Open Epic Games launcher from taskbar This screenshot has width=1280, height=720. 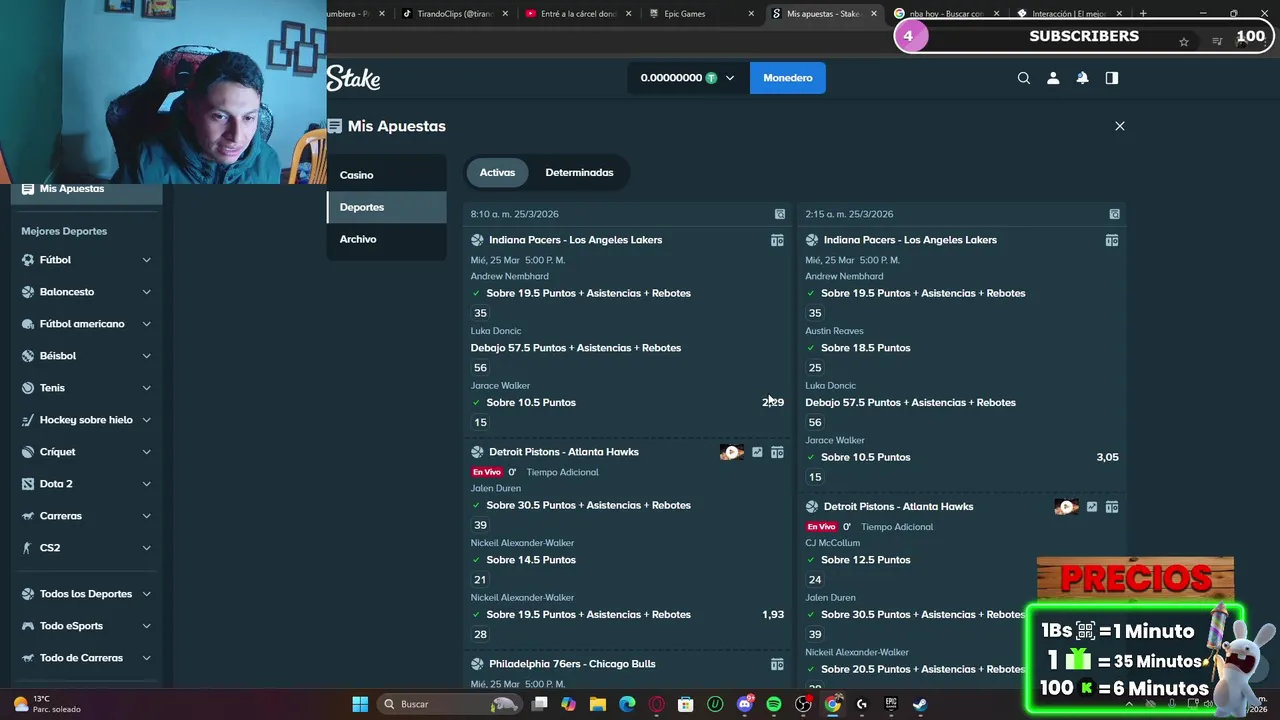[891, 704]
